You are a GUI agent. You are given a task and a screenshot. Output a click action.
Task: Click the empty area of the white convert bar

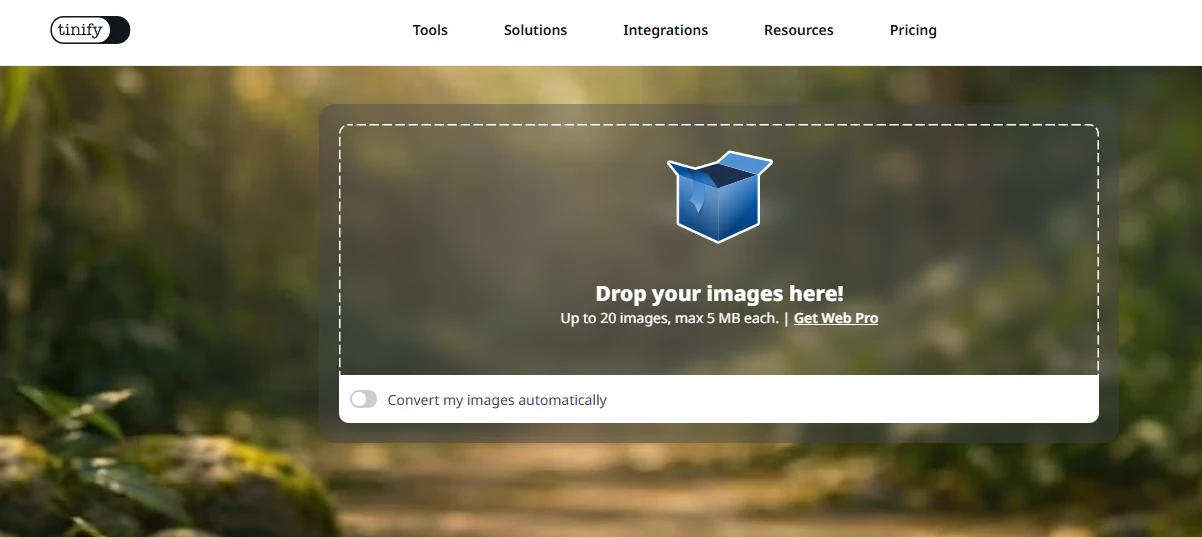850,399
